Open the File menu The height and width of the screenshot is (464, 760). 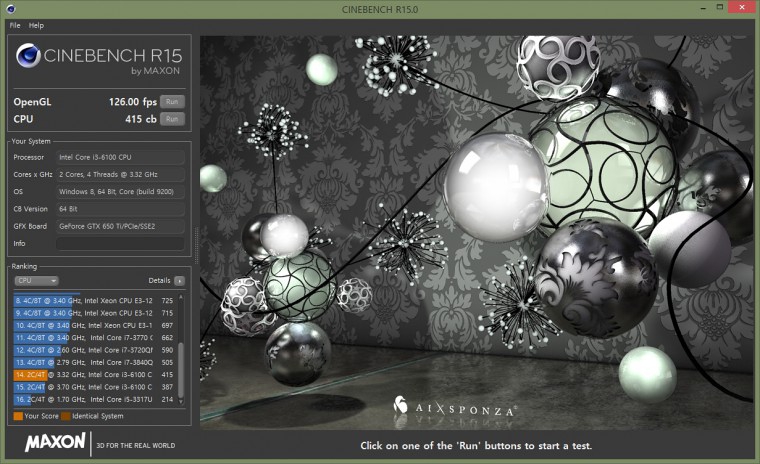click(15, 25)
